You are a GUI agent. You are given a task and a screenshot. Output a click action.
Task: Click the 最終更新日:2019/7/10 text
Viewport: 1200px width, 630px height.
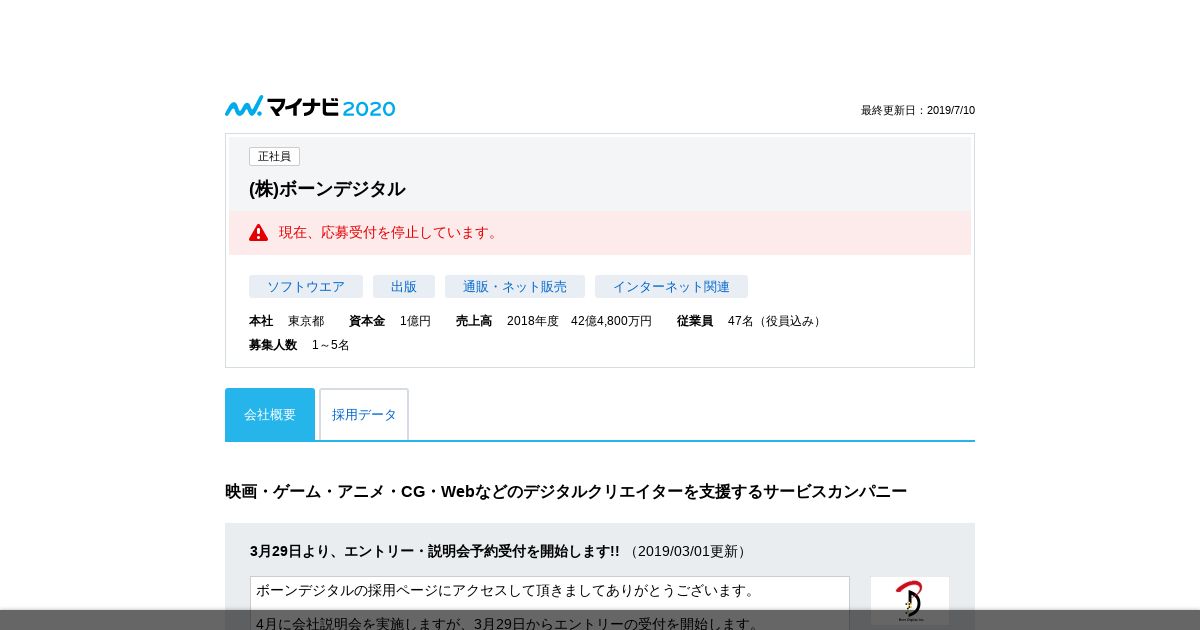(x=918, y=110)
